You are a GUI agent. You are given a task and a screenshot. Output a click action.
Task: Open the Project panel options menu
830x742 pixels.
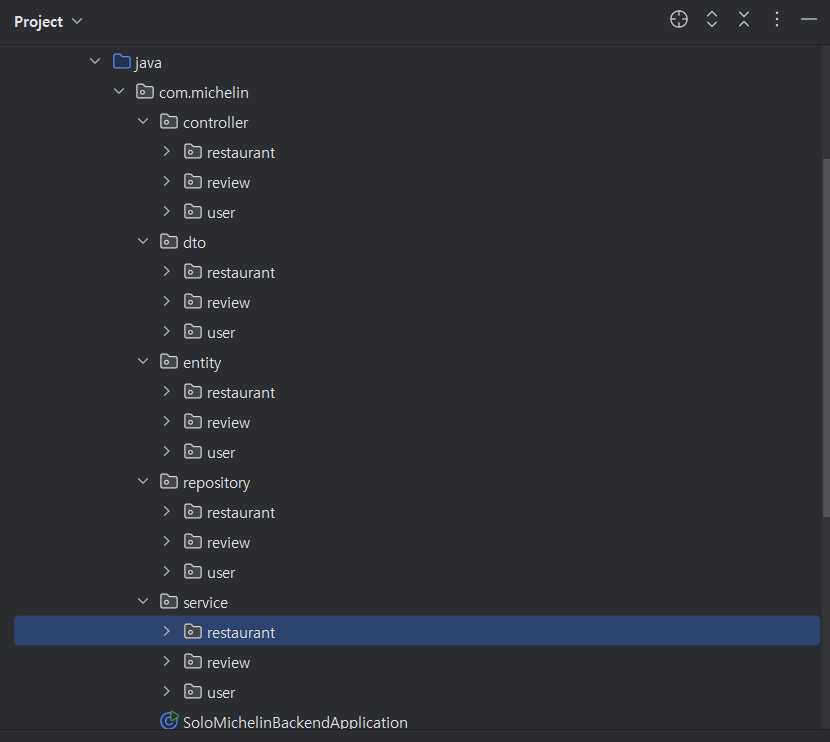coord(777,20)
